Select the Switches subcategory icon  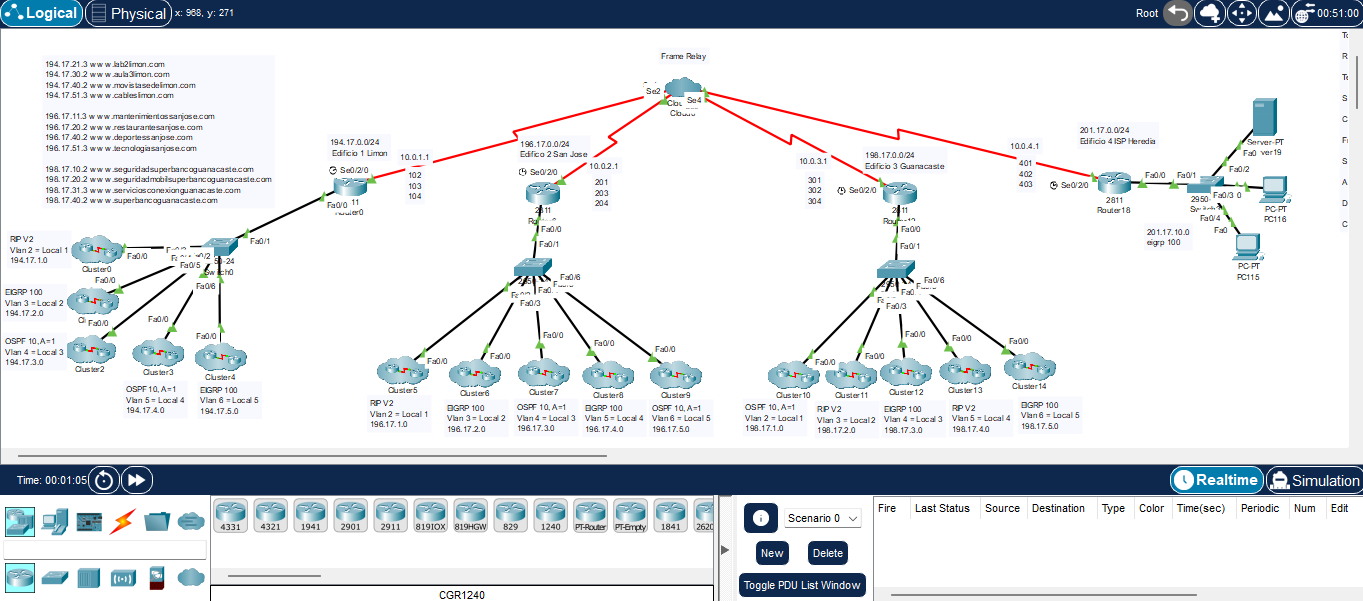pyautogui.click(x=54, y=577)
